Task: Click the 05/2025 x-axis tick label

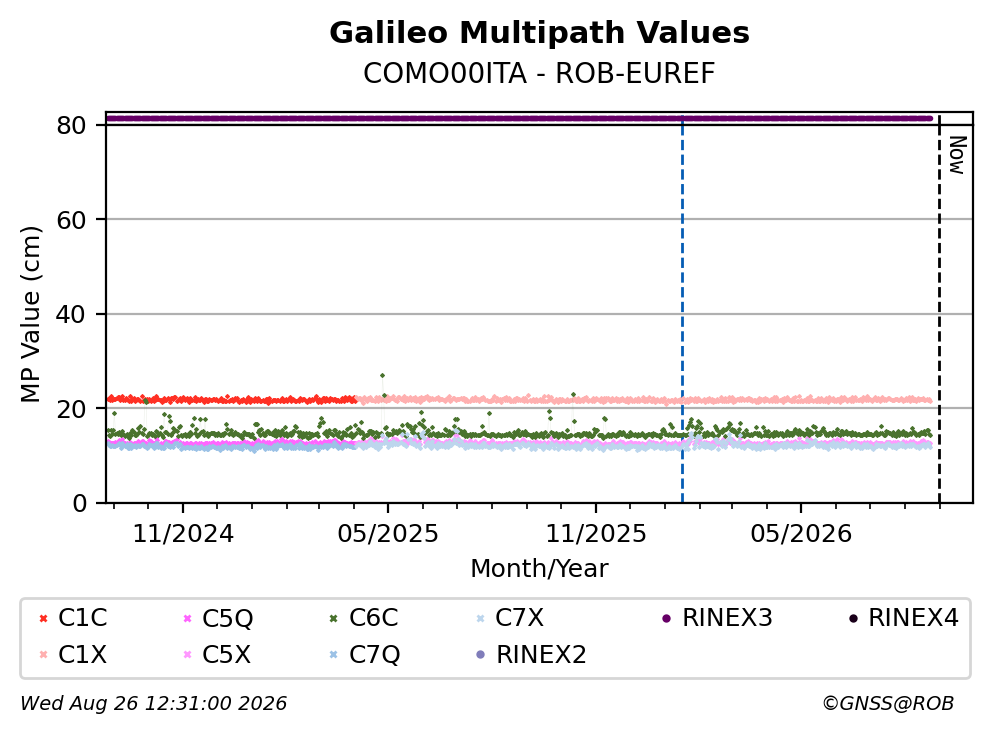Action: [x=388, y=534]
